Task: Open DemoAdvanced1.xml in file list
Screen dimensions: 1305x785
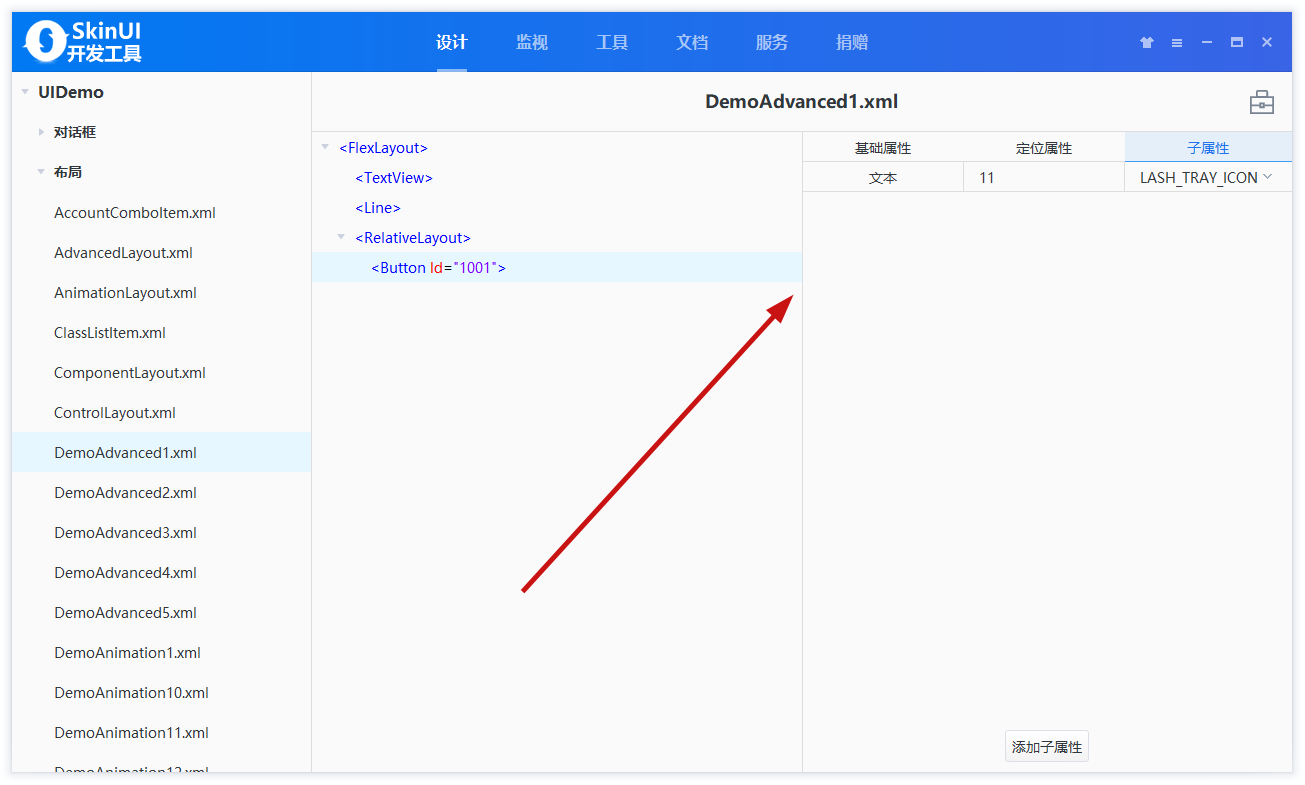Action: (125, 453)
